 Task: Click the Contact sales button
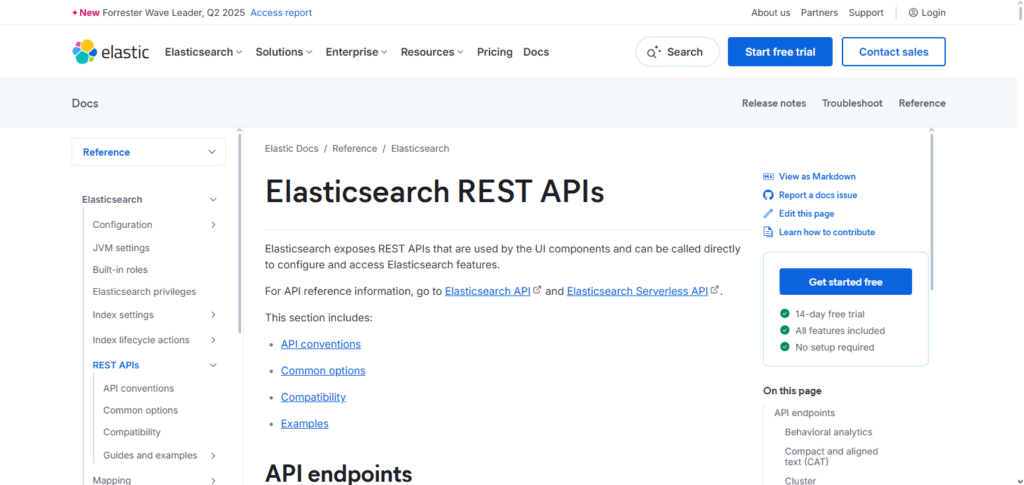click(893, 52)
